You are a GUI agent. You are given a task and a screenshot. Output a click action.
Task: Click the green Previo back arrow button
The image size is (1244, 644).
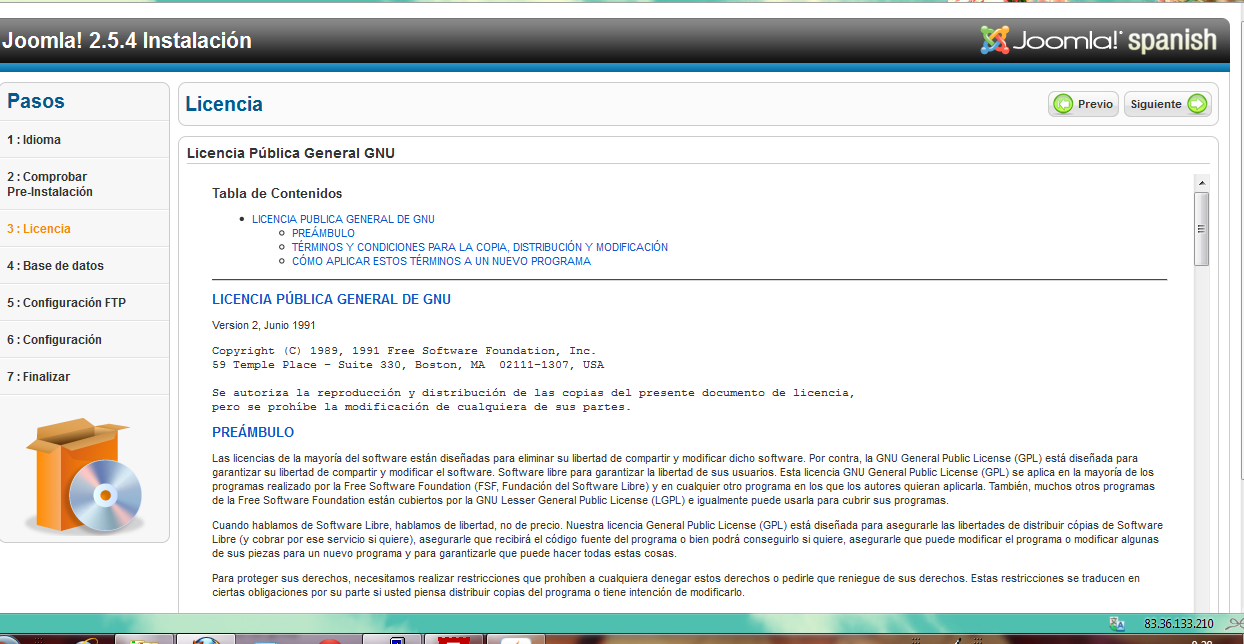(1083, 104)
